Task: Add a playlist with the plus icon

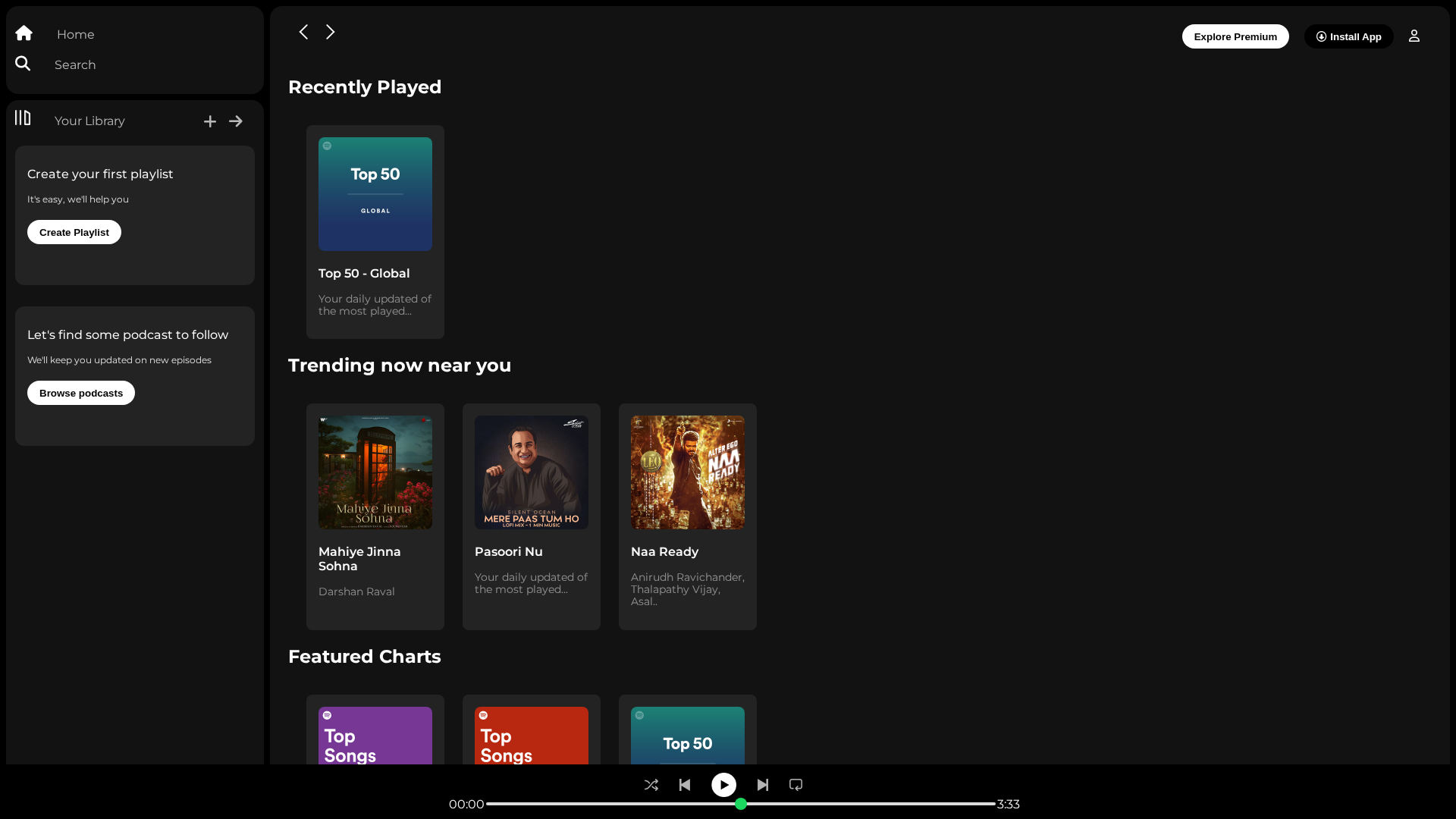Action: [x=210, y=121]
